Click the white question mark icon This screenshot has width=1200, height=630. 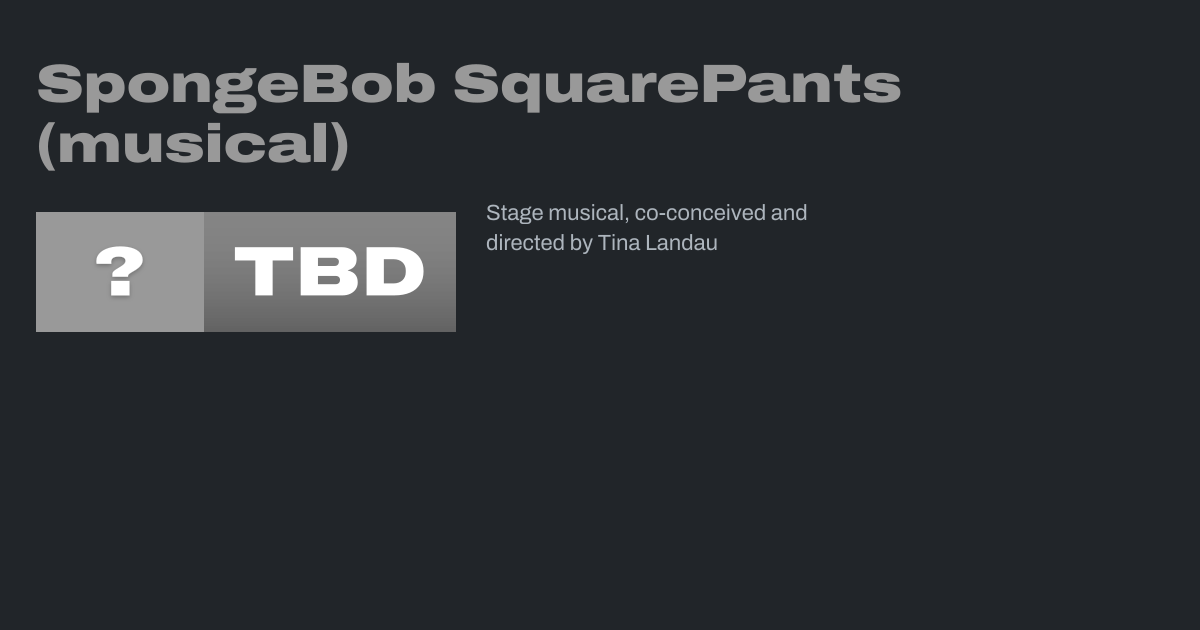coord(120,272)
